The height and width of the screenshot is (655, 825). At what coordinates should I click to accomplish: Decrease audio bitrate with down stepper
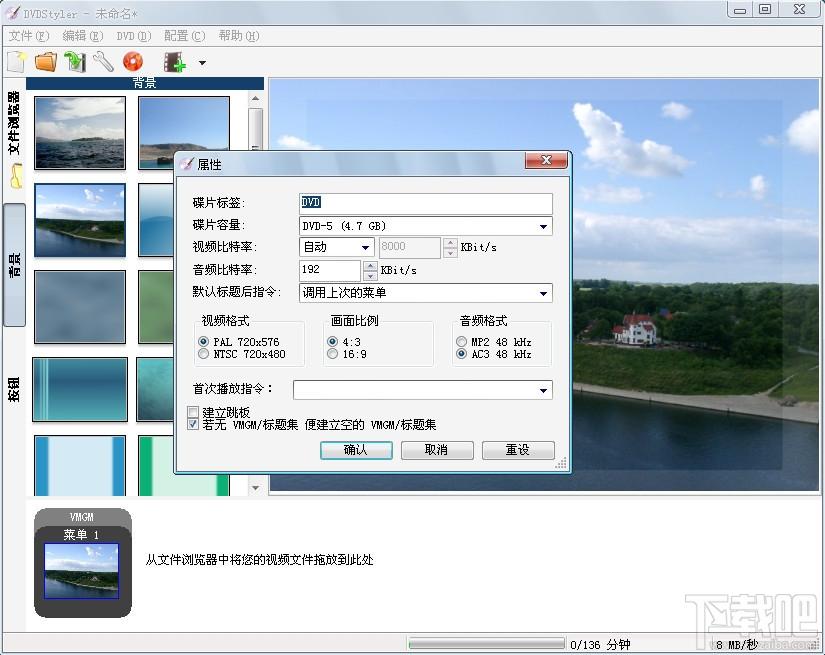point(370,276)
